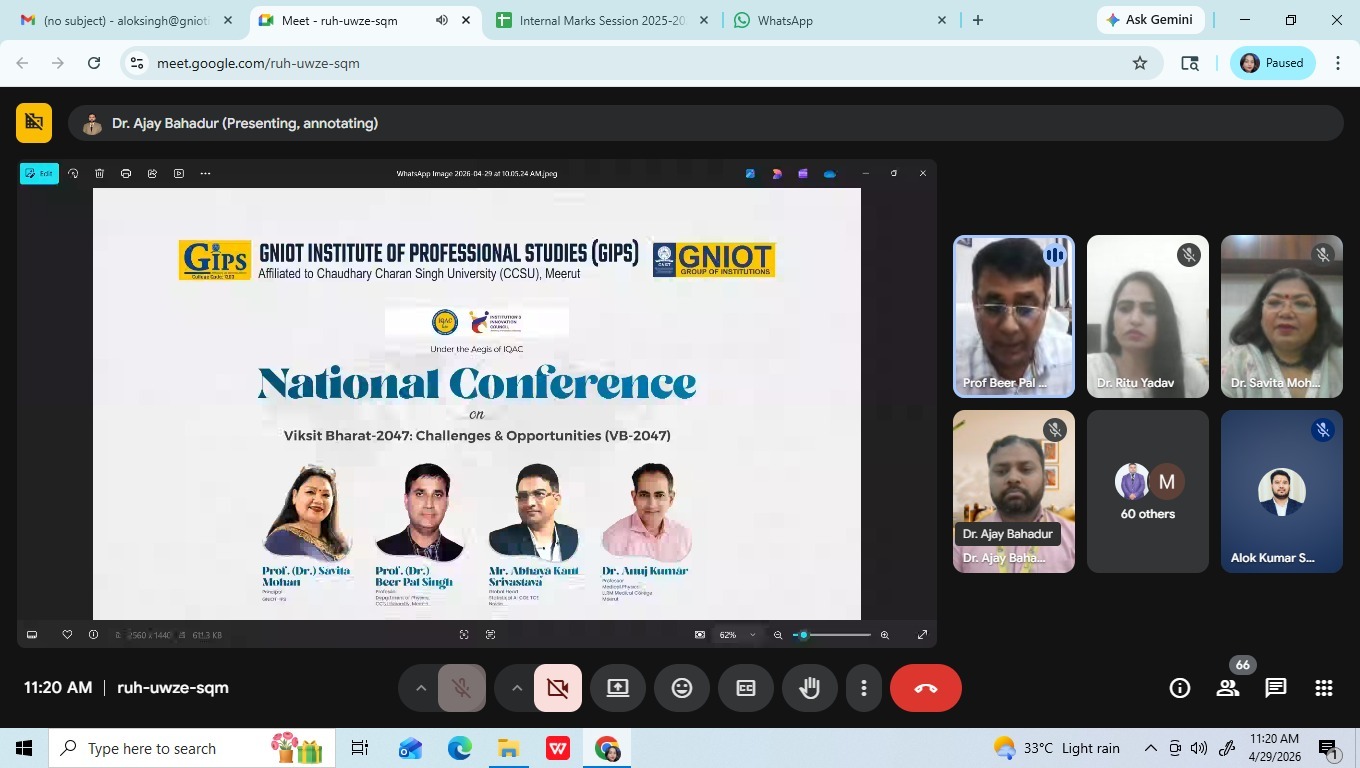Open WPS Office from the taskbar
This screenshot has width=1360, height=768.
pyautogui.click(x=557, y=748)
